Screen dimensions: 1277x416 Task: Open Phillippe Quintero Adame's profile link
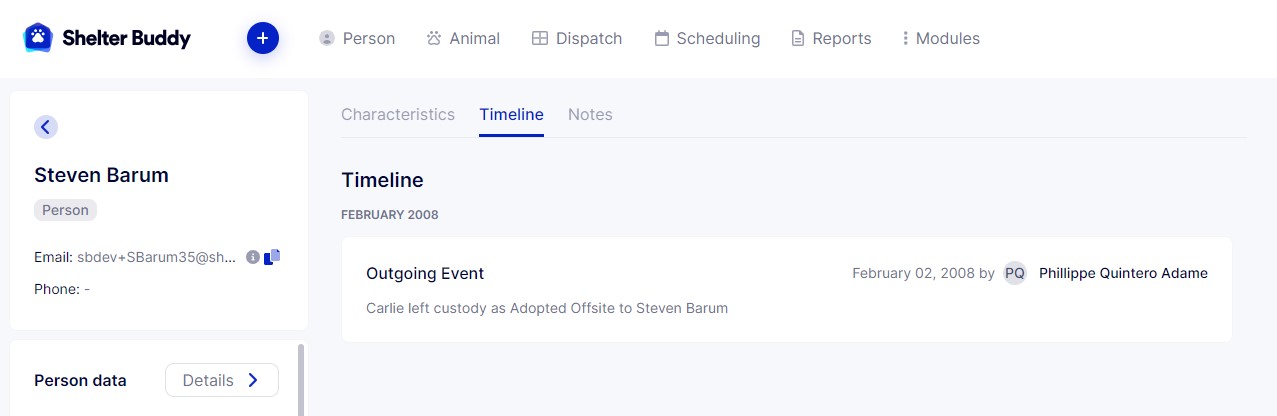pyautogui.click(x=1123, y=273)
